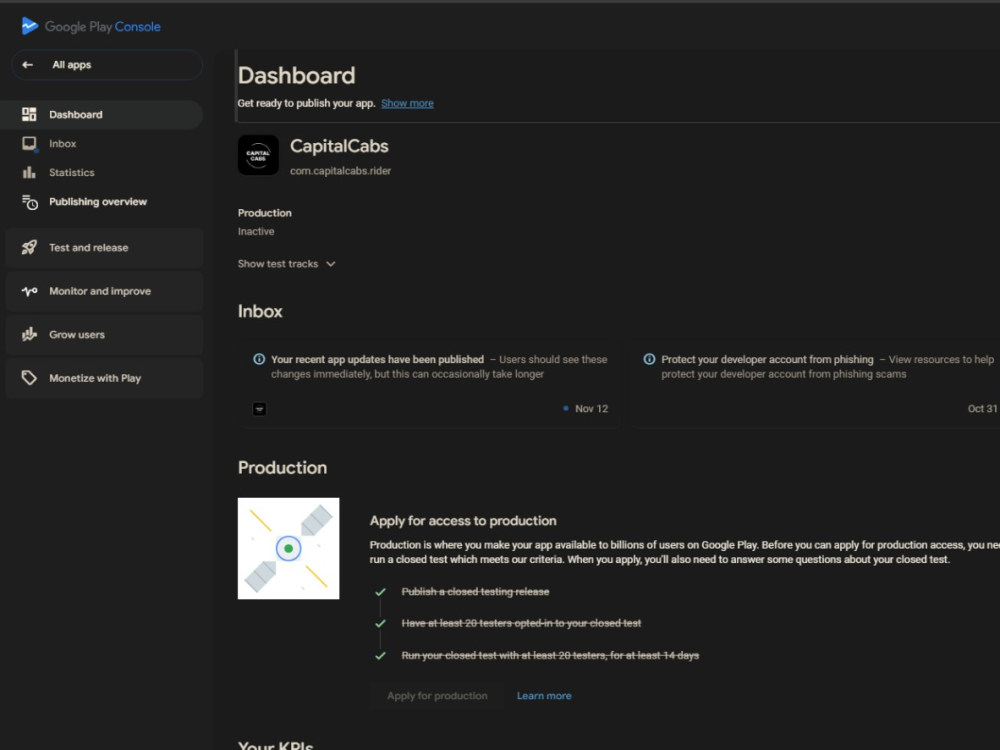1000x750 pixels.
Task: Click the Inbox tray icon in sidebar
Action: click(x=29, y=143)
